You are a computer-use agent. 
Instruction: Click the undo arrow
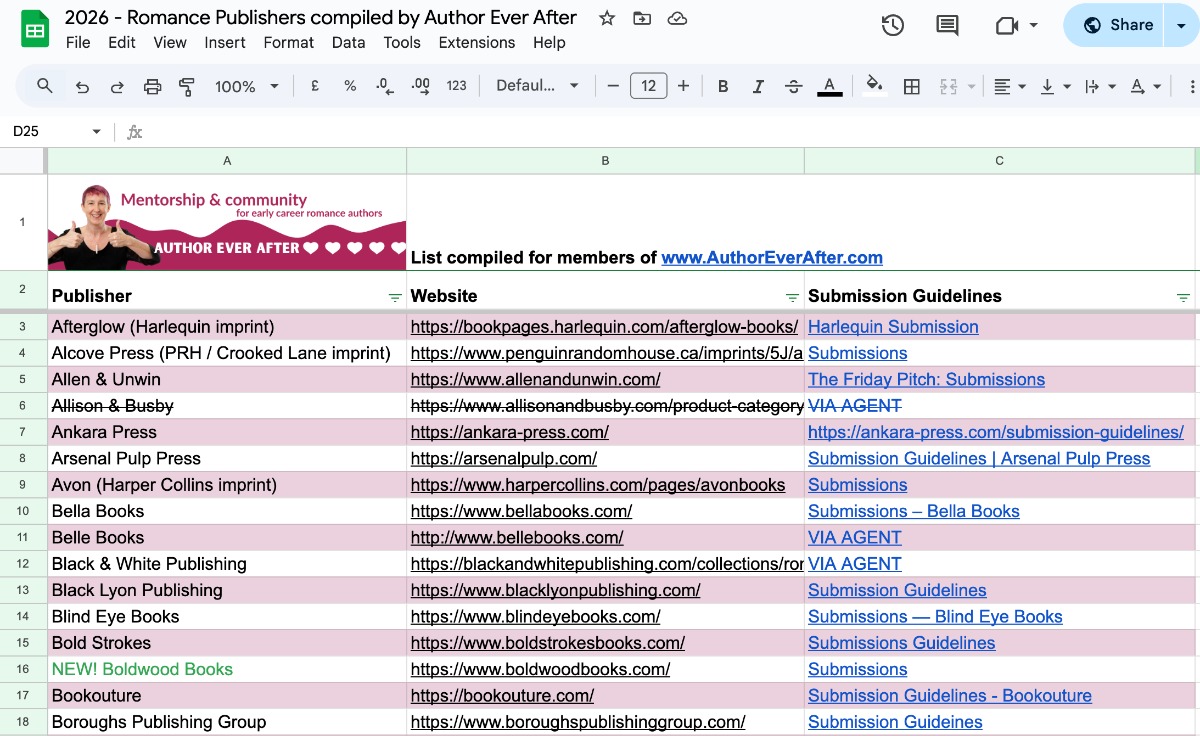(x=83, y=87)
